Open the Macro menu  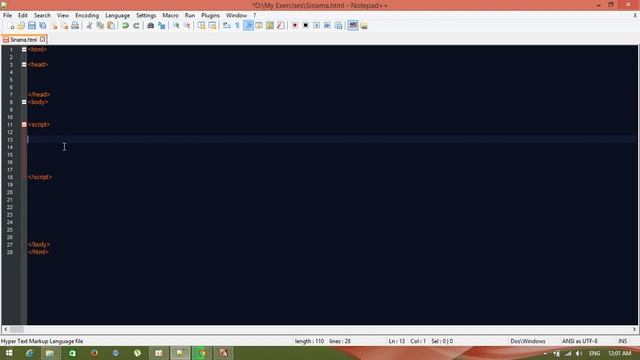(170, 15)
